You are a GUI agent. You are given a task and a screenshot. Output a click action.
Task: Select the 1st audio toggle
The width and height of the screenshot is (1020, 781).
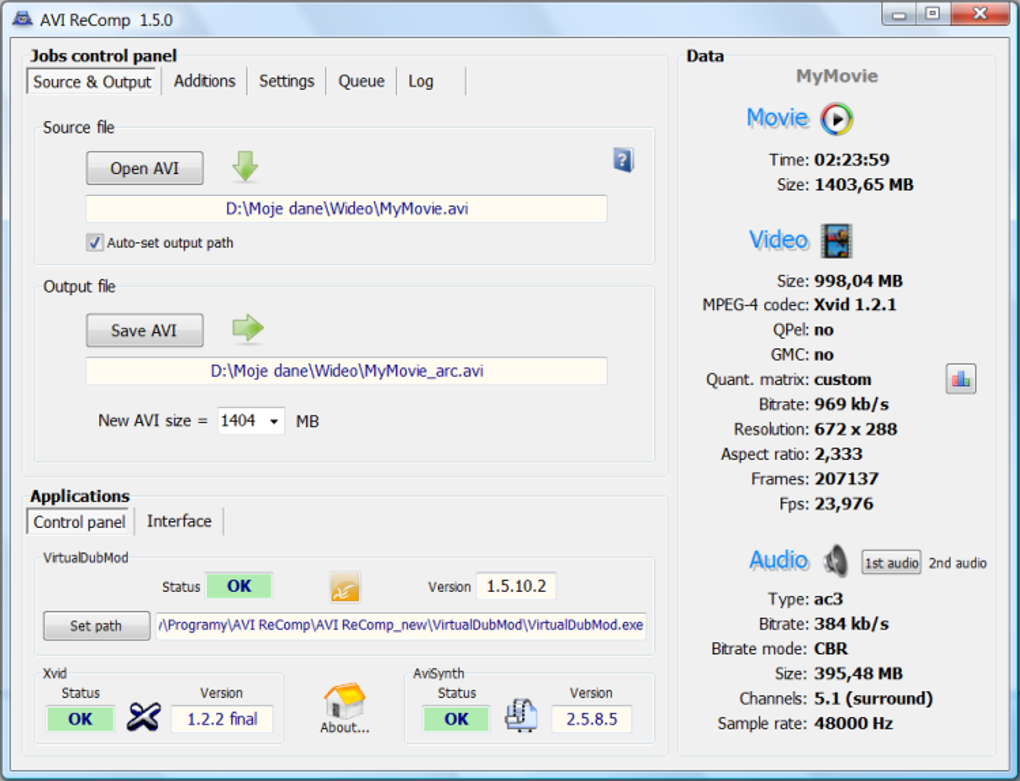pos(891,563)
